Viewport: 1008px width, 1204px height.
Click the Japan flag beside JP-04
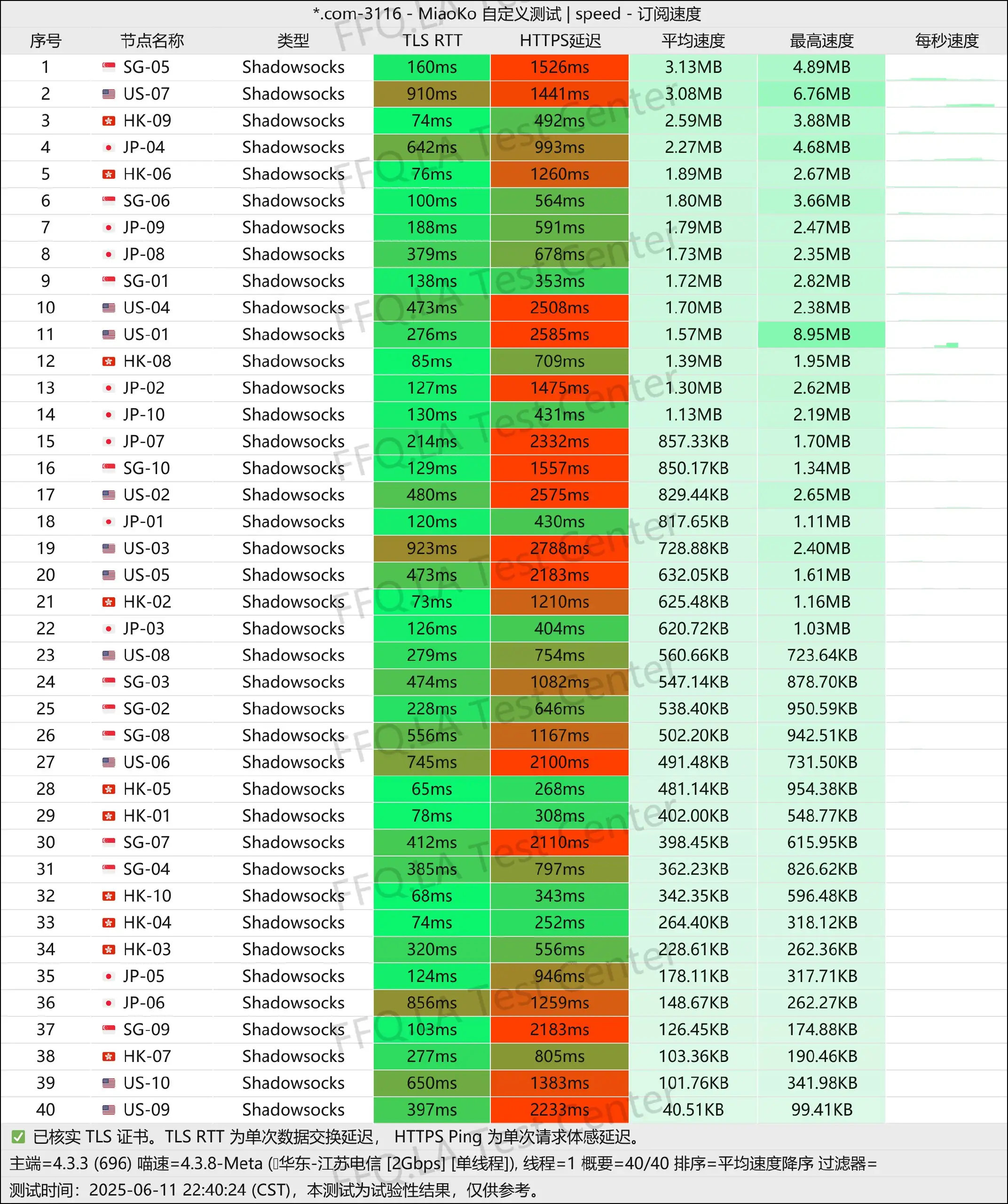click(109, 147)
